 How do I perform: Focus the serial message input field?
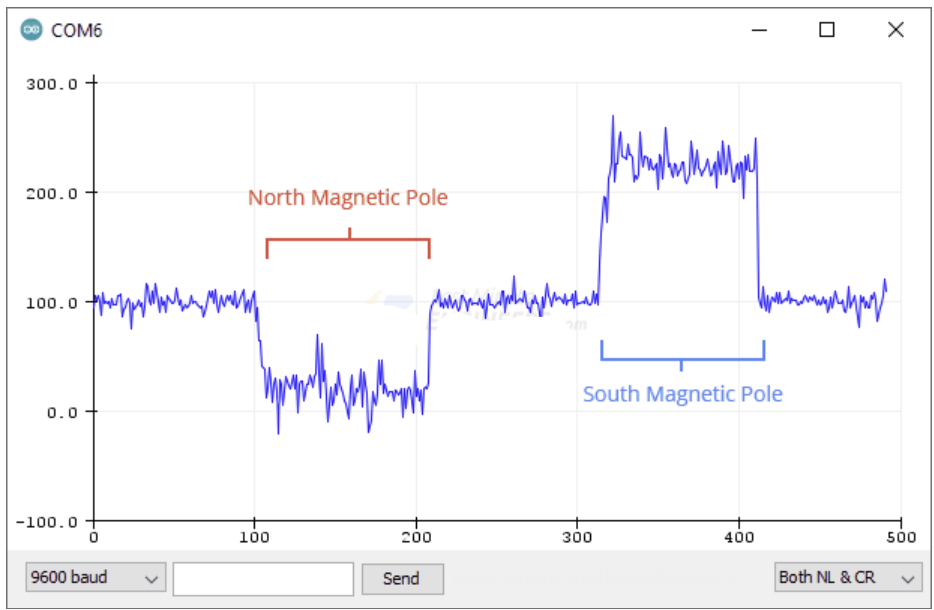pyautogui.click(x=263, y=578)
